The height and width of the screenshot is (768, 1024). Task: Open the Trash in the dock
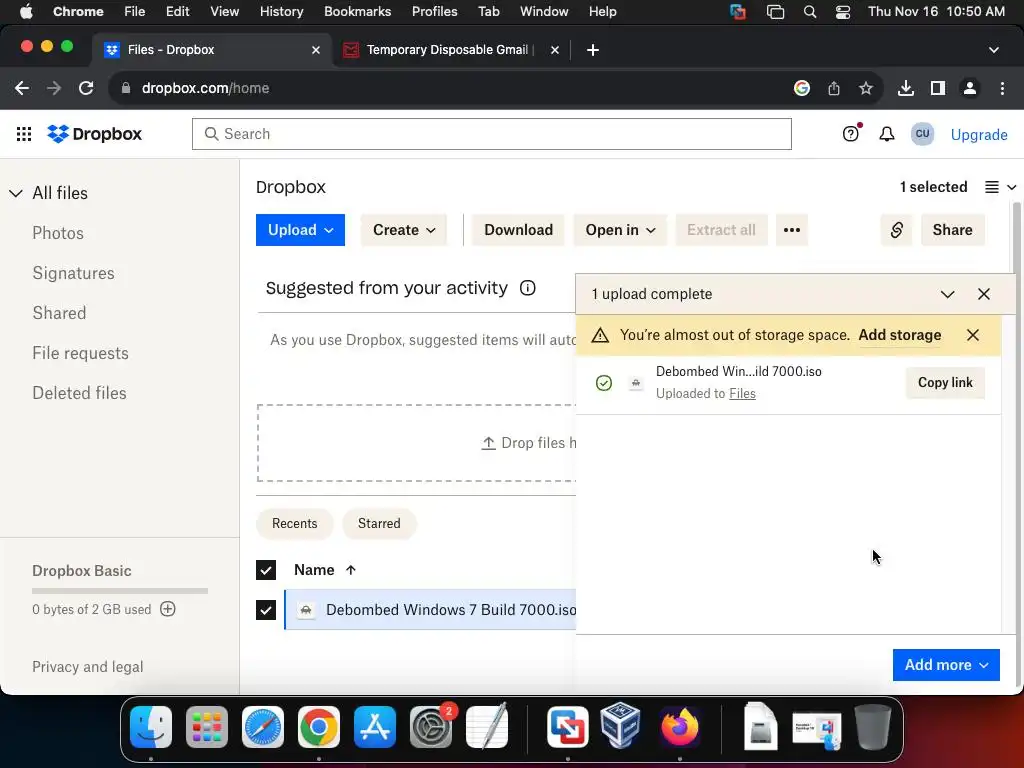click(873, 727)
